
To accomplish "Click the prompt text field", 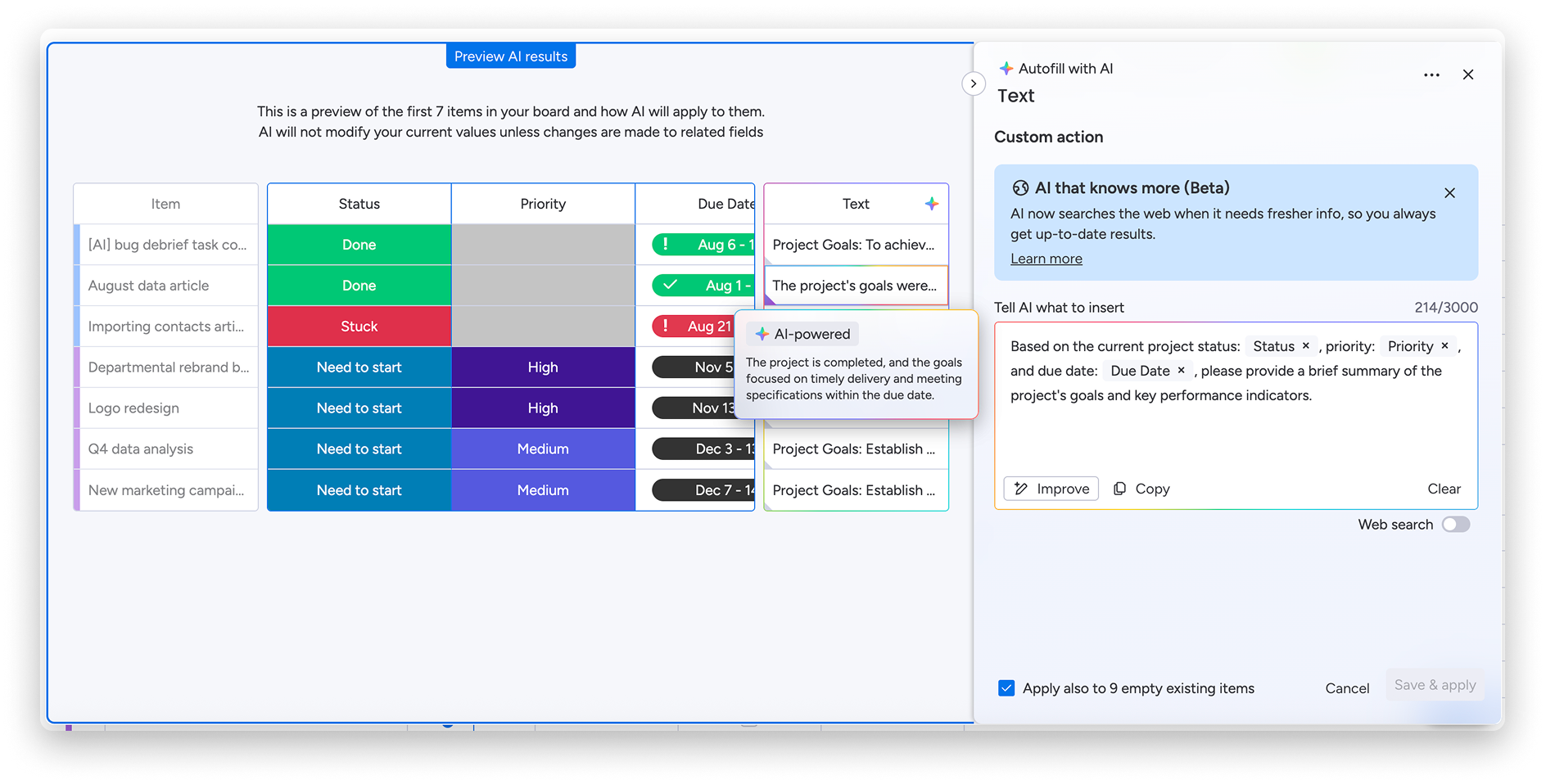I will (x=1236, y=397).
